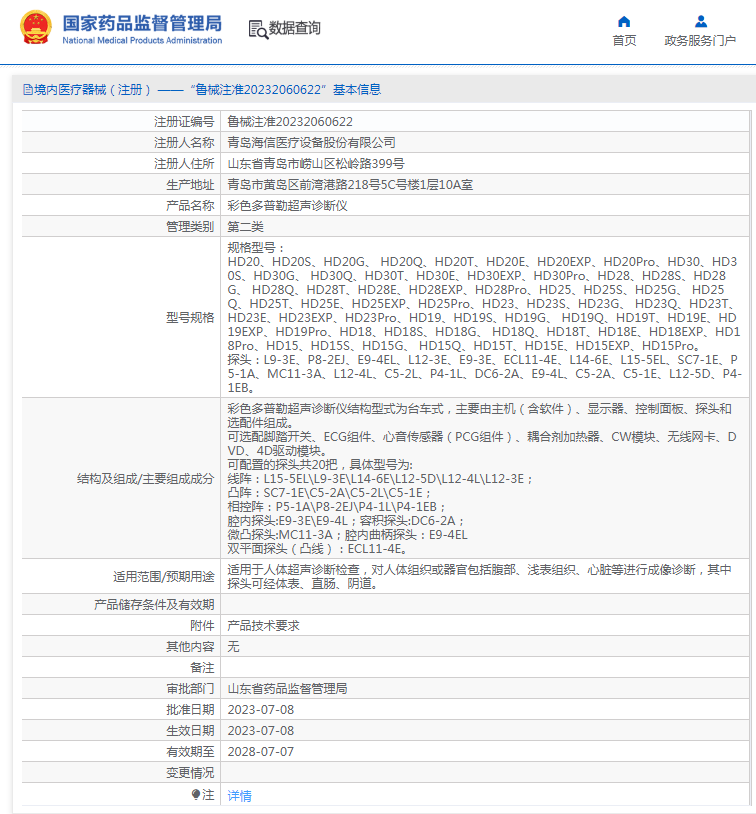This screenshot has width=756, height=814.
Task: Select 产品技术要求 attachment value
Action: coord(263,626)
